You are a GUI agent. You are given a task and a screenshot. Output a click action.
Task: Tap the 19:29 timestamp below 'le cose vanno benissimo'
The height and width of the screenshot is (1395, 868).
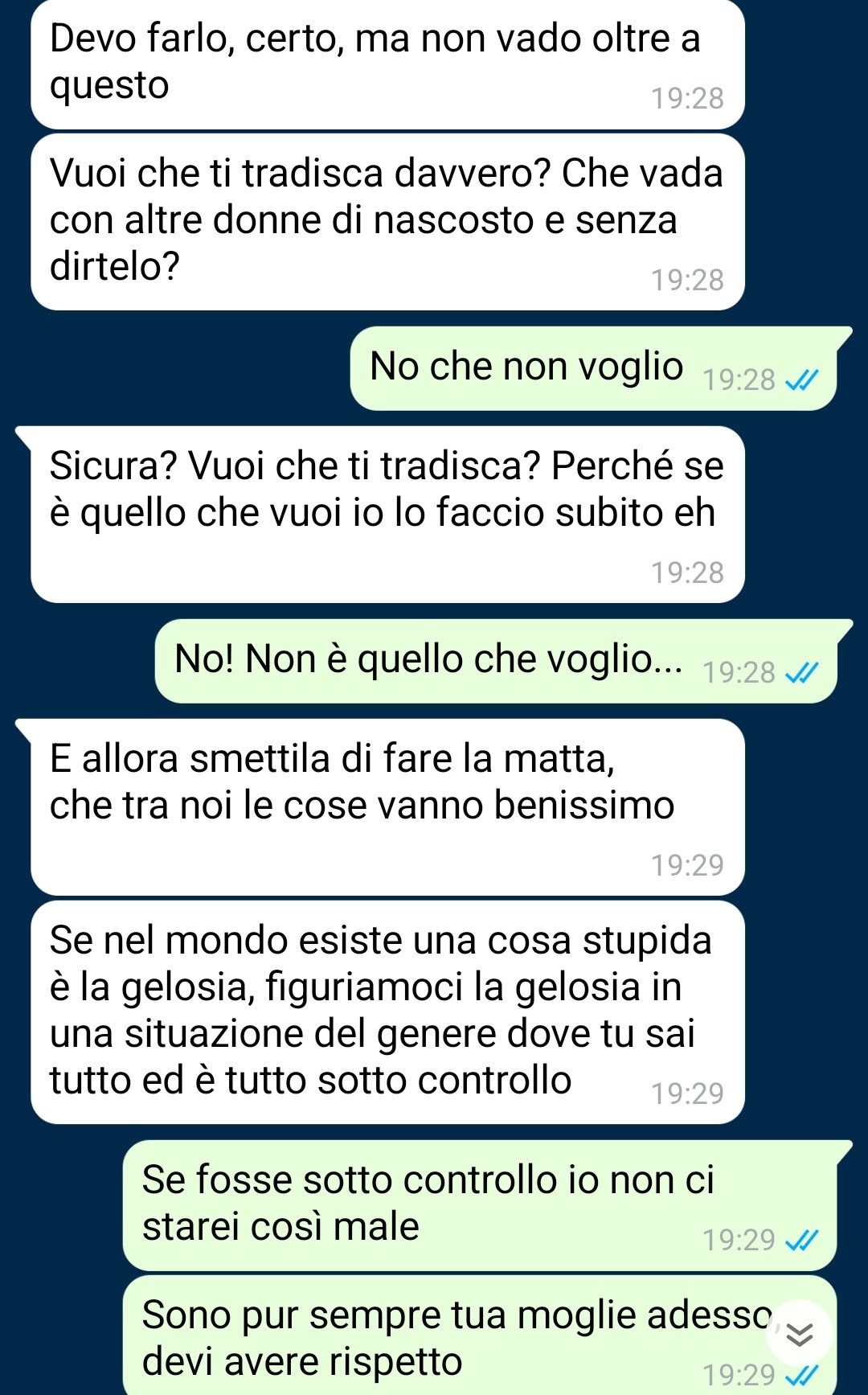[687, 865]
